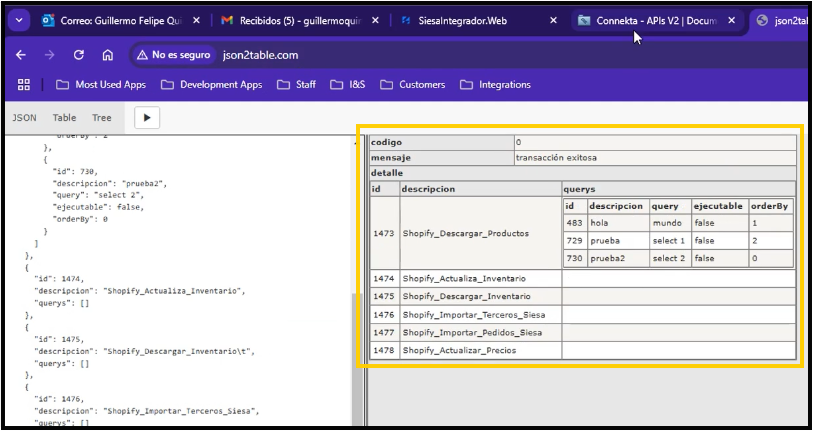The height and width of the screenshot is (431, 813).
Task: Select the JSON view option
Action: point(24,118)
